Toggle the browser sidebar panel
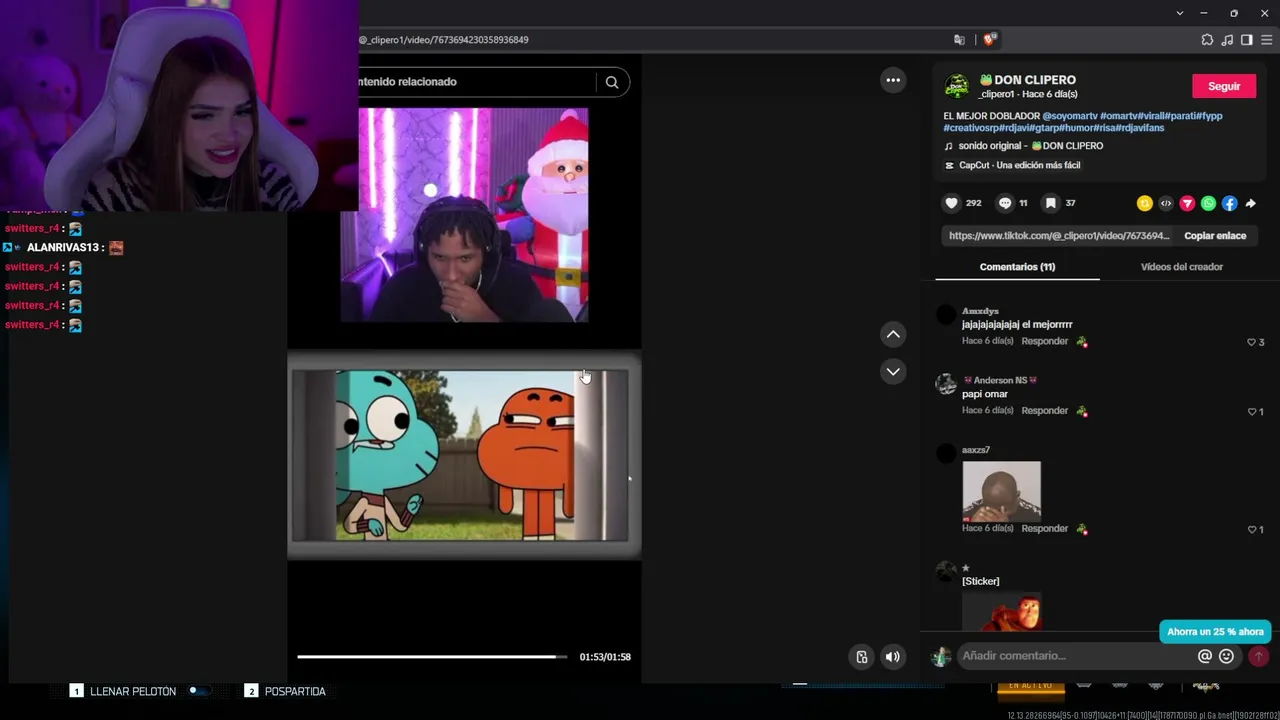Screen dimensions: 1280x720 pos(1247,40)
